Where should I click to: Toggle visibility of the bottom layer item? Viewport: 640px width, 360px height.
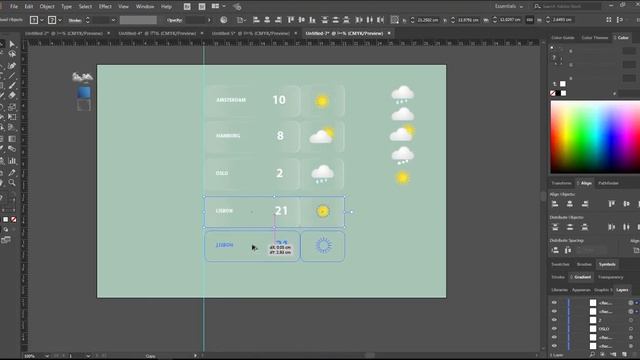coord(554,346)
